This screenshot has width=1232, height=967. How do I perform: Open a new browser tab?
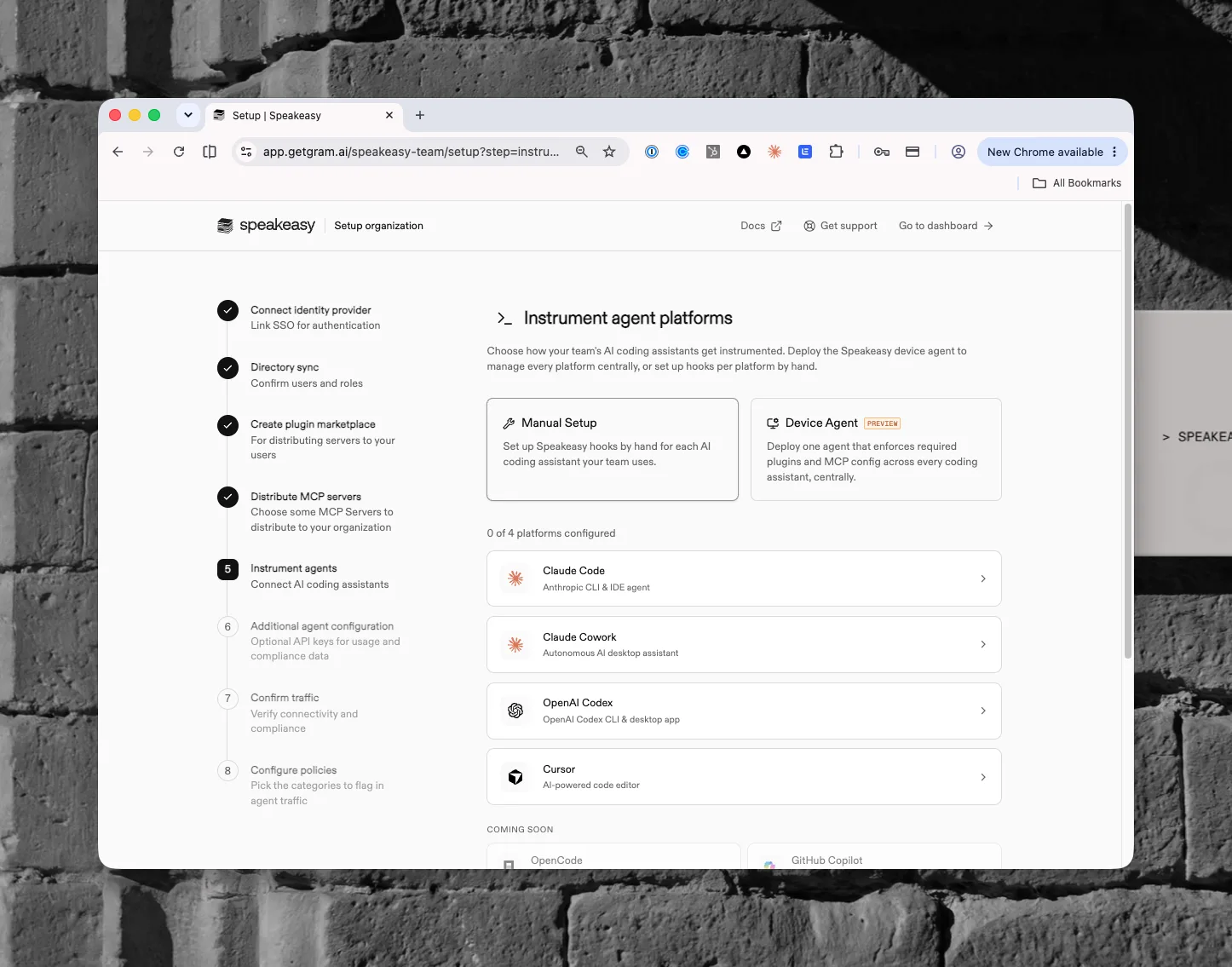[420, 115]
